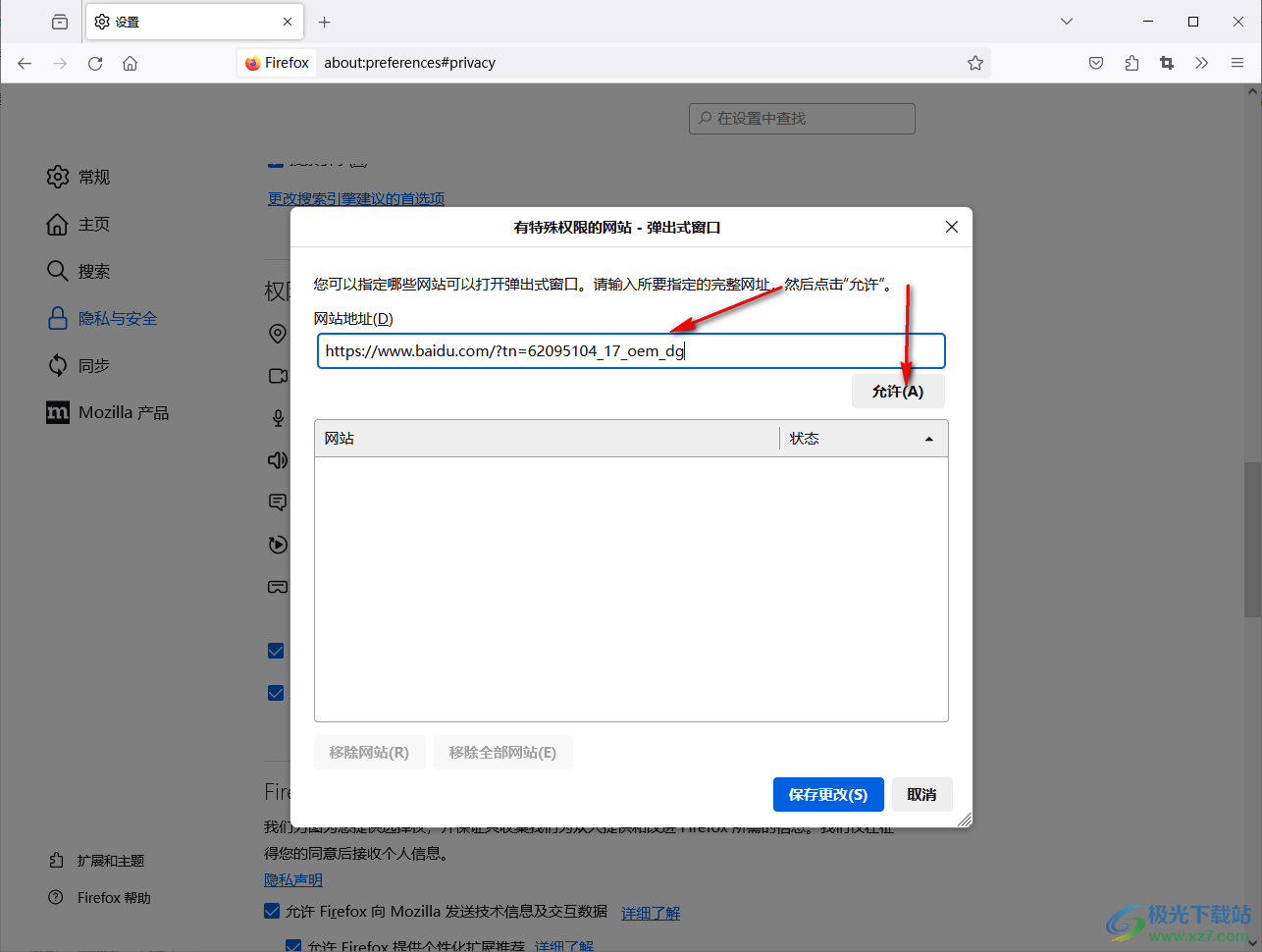Open the 主页 settings category
1262x952 pixels.
tap(79, 224)
